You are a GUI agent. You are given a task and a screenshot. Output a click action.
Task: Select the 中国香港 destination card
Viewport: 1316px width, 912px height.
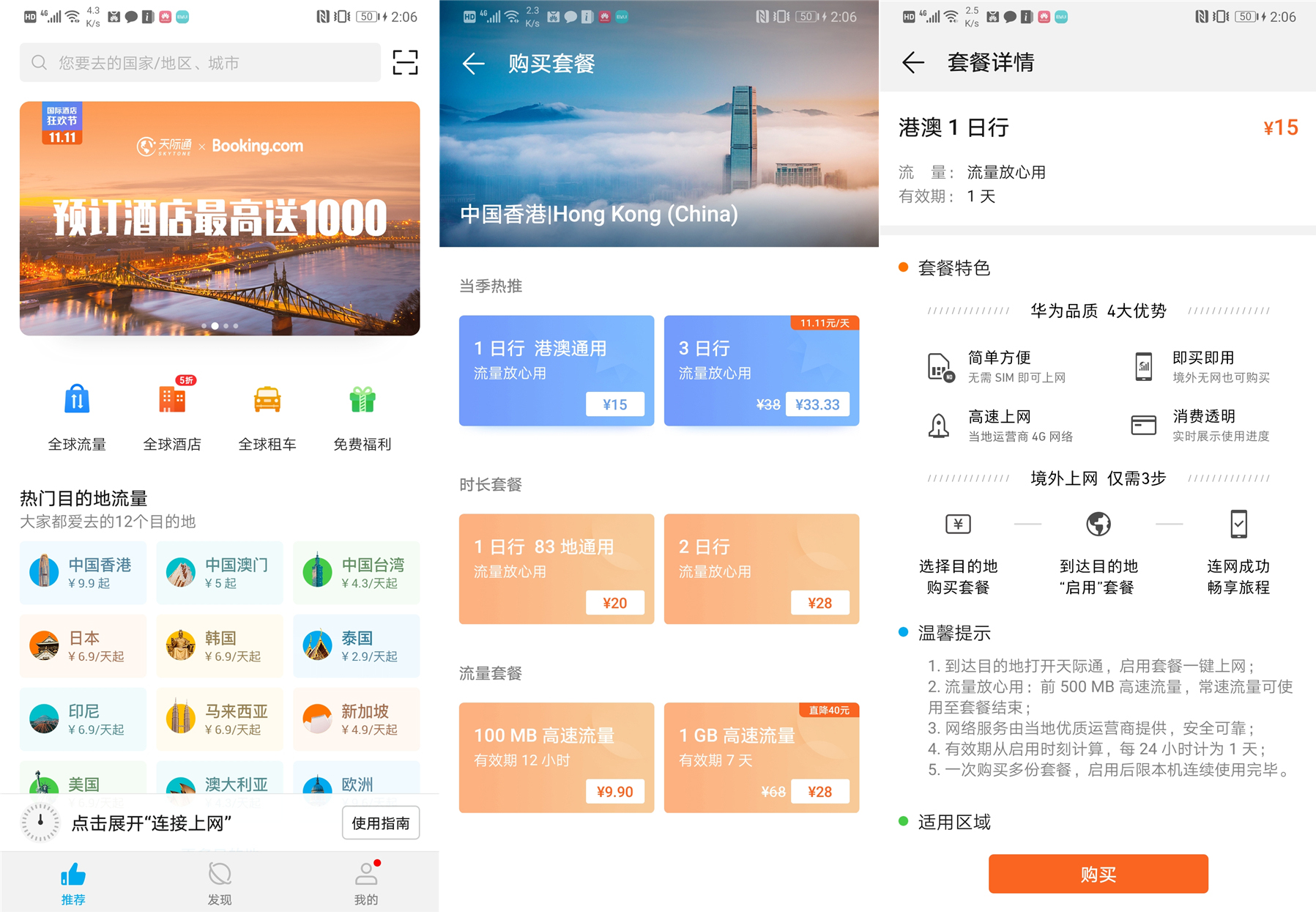83,573
